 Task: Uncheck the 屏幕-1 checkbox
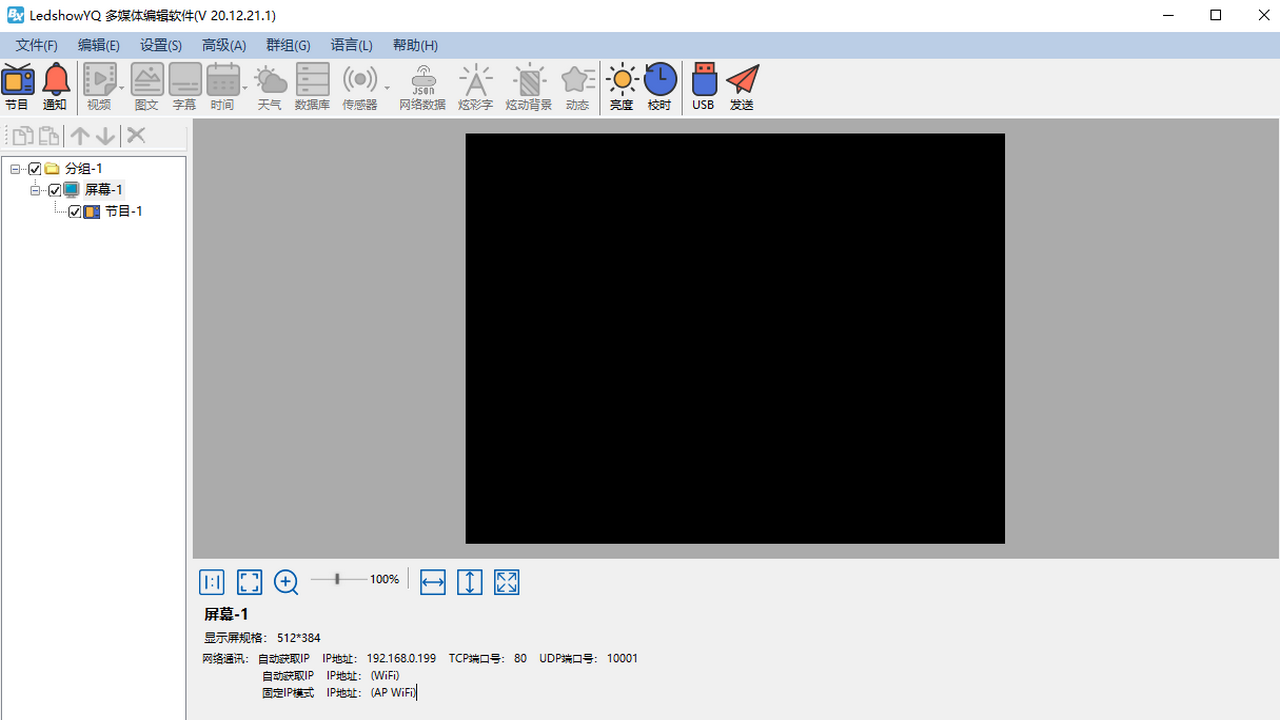pyautogui.click(x=55, y=190)
